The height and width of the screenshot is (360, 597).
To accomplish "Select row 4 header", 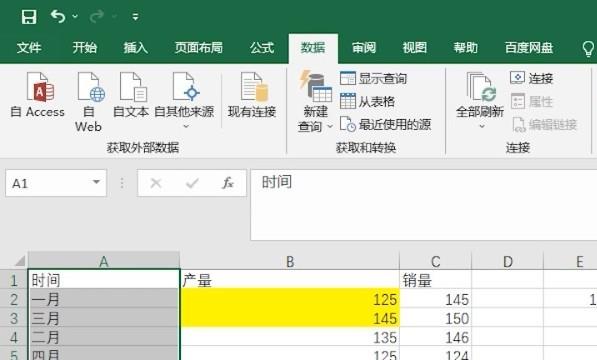I will coord(14,337).
